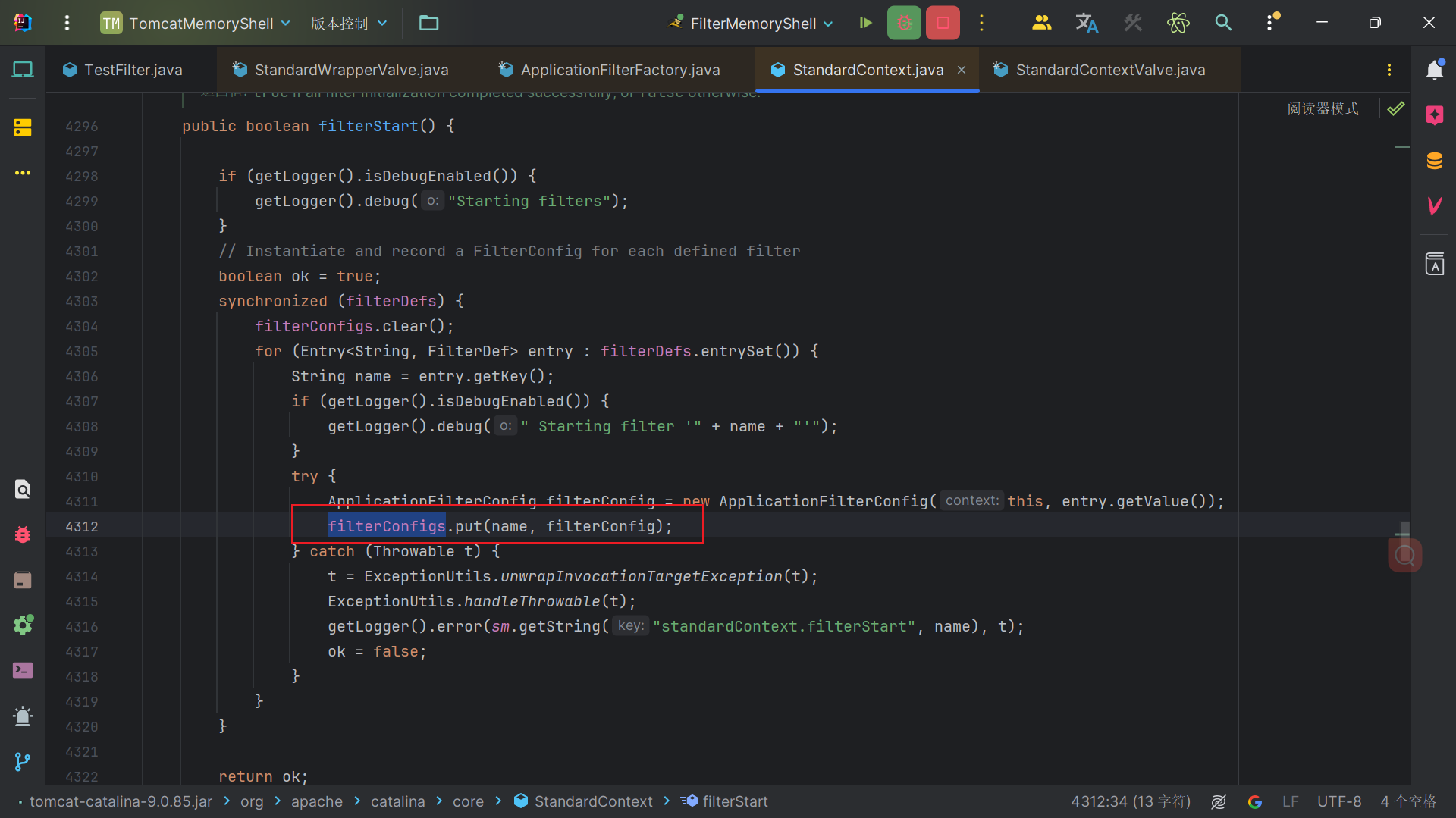
Task: Click the translate icon in toolbar
Action: click(1087, 23)
